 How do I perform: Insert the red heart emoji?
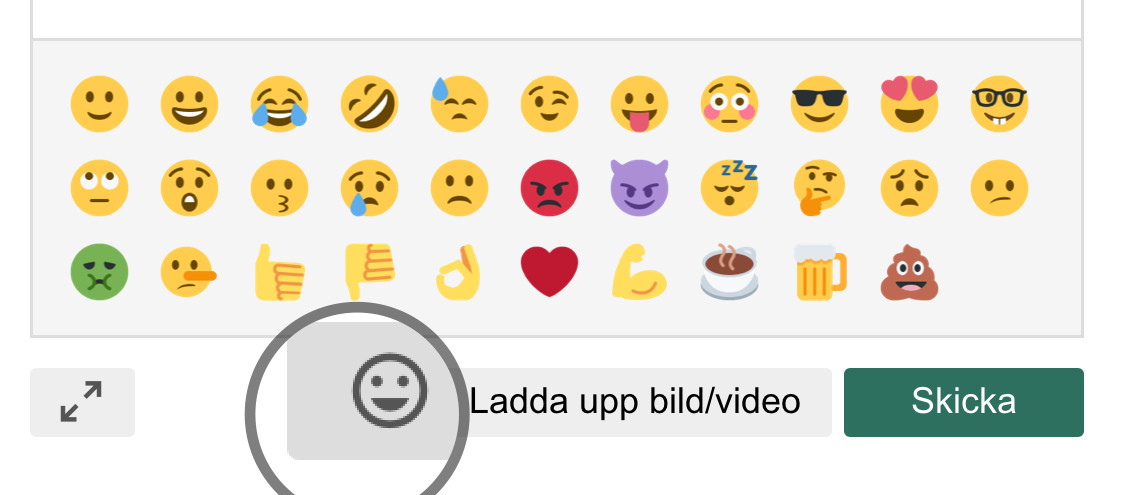tap(550, 271)
